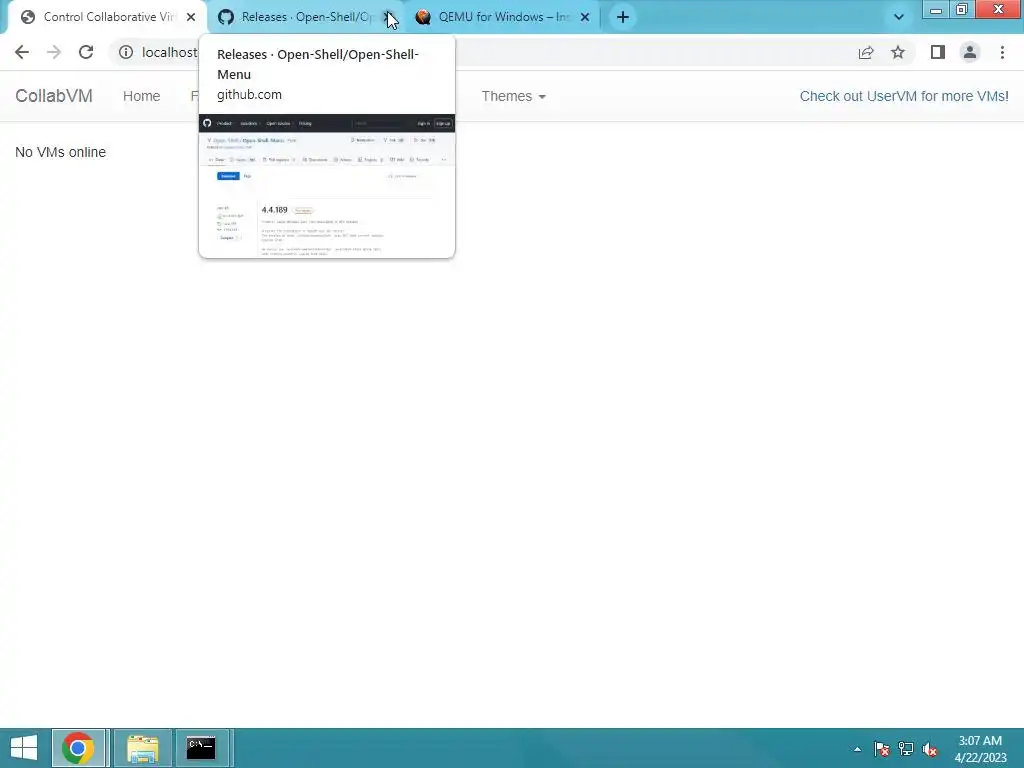Close the QEMU for Windows tab

point(585,18)
